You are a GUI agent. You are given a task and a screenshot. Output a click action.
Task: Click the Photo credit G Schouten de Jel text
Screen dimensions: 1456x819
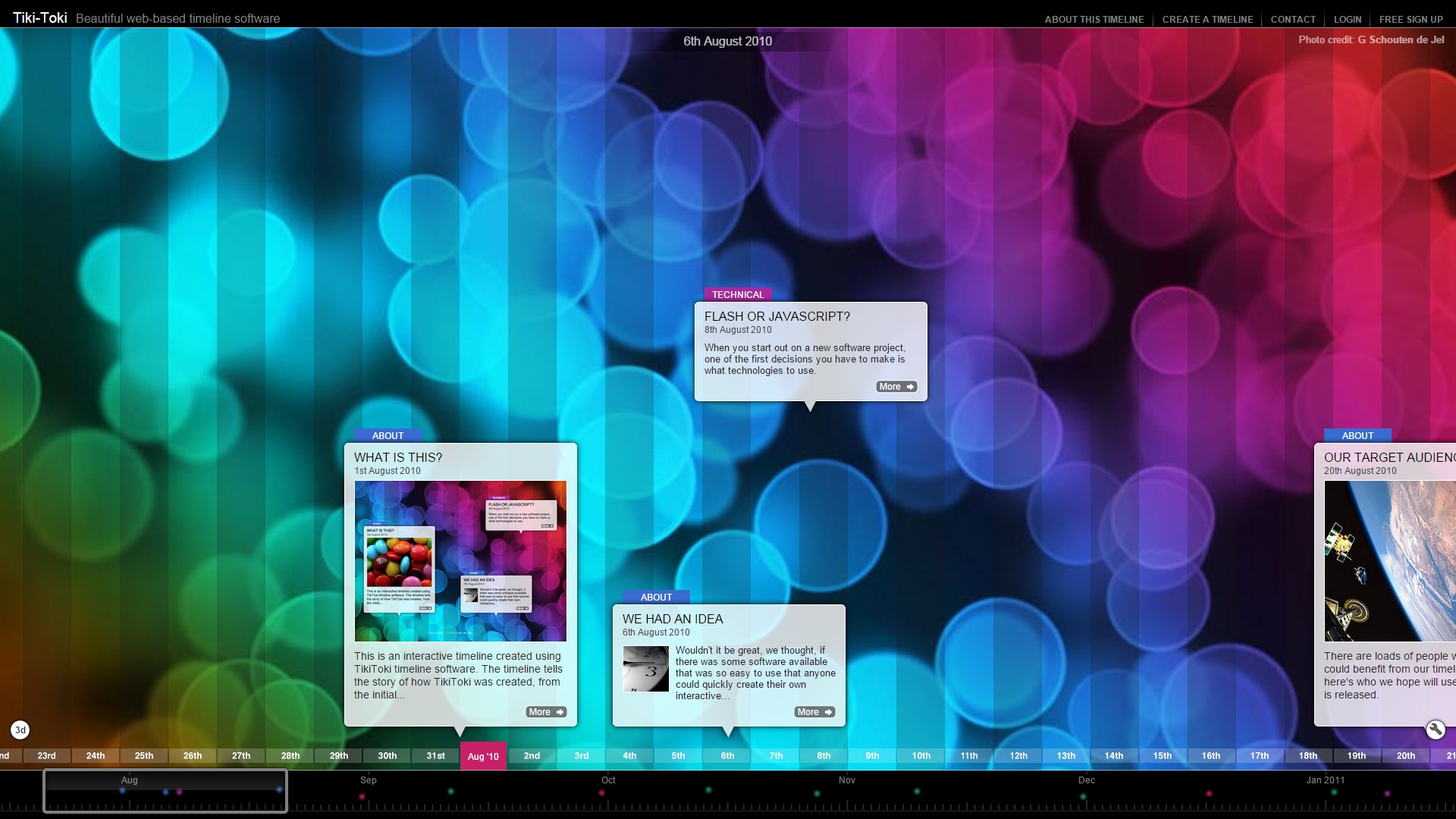click(1371, 39)
